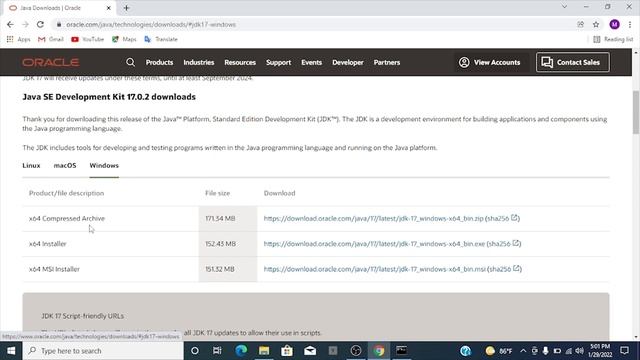
Task: Open the Products menu
Action: coord(159,62)
